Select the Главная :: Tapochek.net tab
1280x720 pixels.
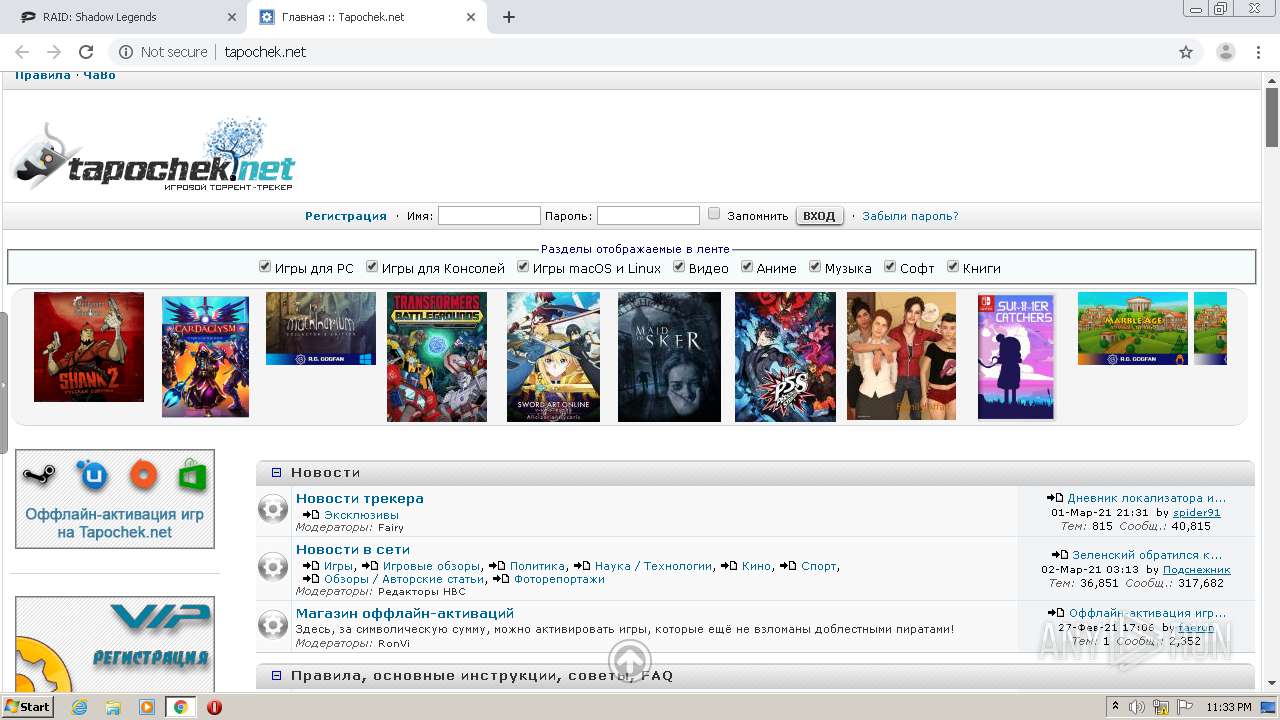pyautogui.click(x=368, y=17)
